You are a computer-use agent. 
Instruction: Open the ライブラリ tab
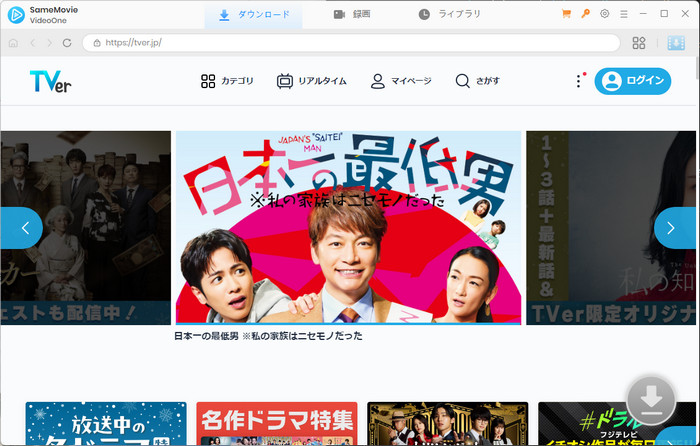[x=450, y=14]
